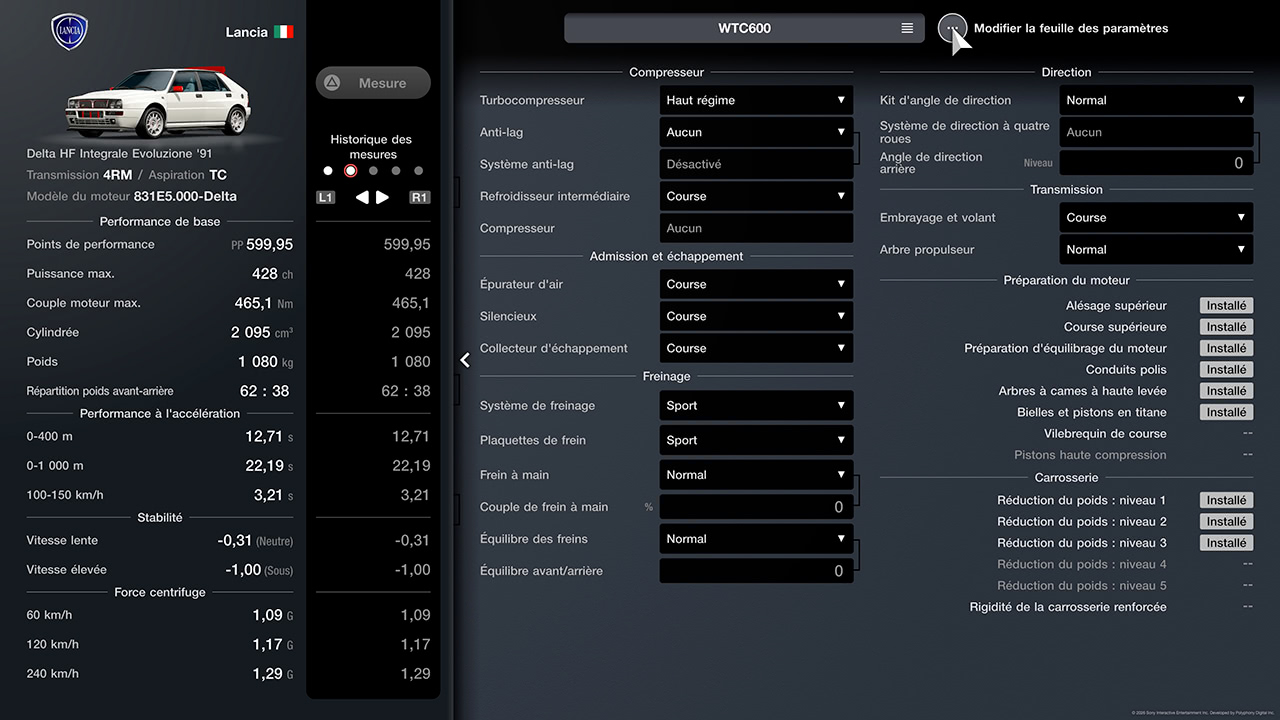The image size is (1280, 720).
Task: Click the Compresseur Aucun field
Action: pos(756,228)
